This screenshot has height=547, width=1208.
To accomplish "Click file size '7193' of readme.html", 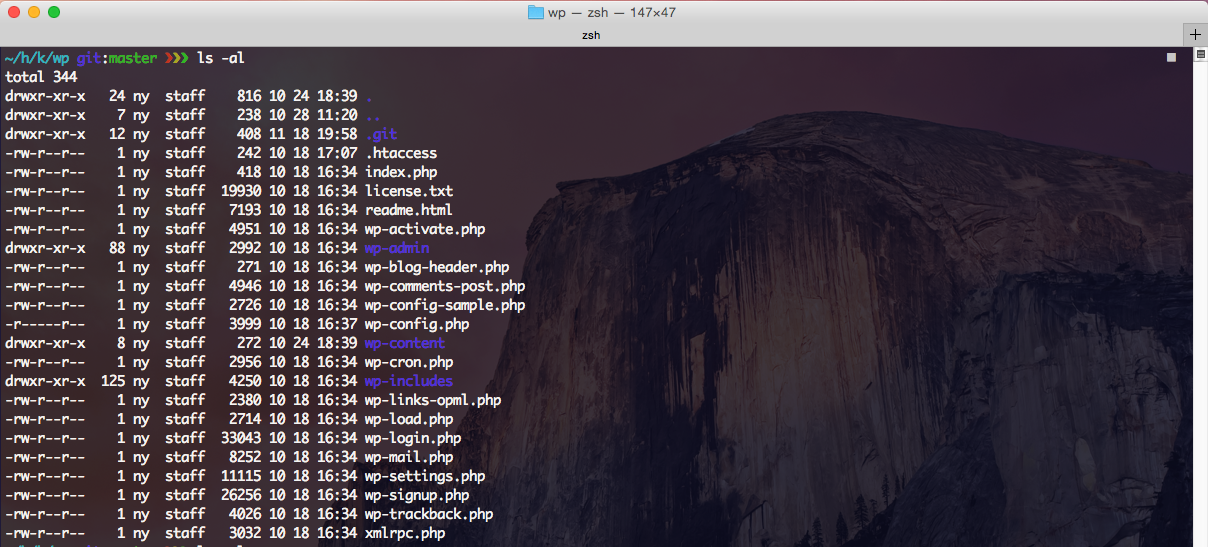I will point(245,210).
